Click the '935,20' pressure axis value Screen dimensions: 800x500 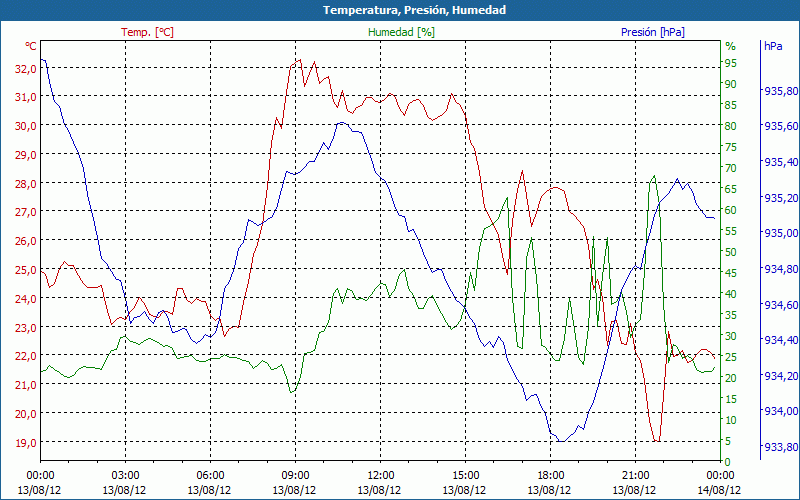(x=781, y=198)
